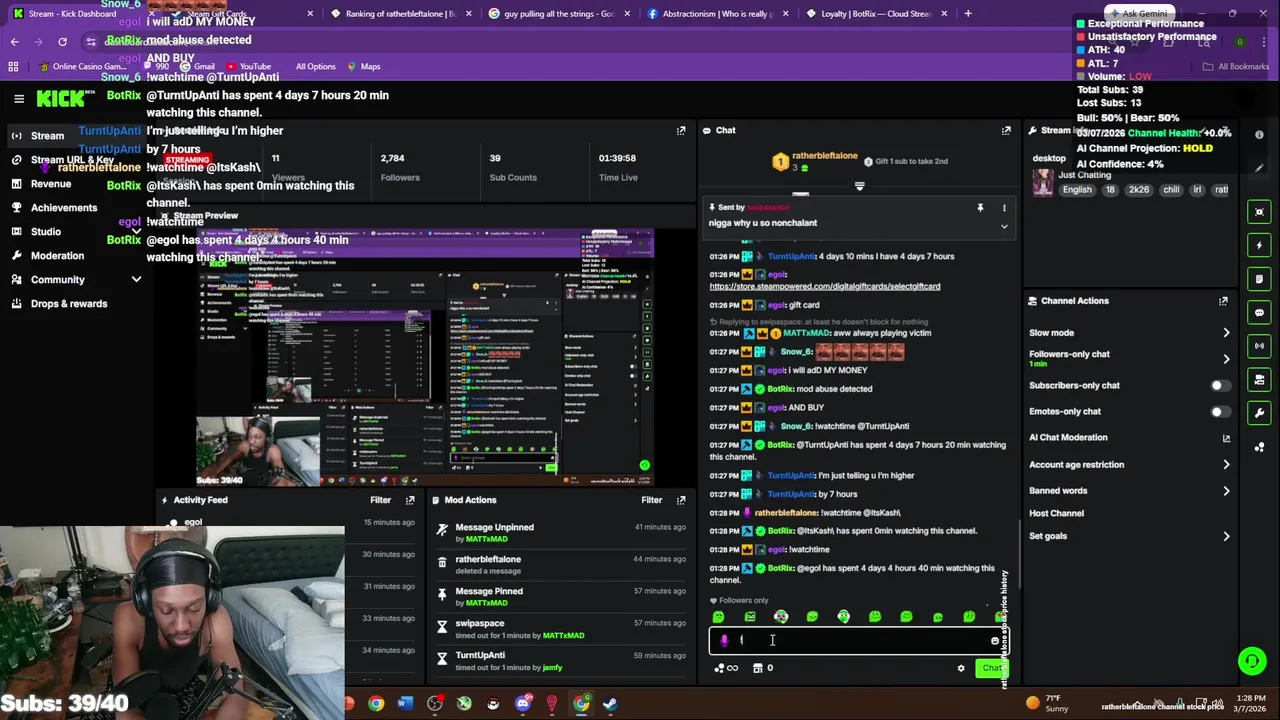The image size is (1280, 720).
Task: Expand Banned words settings
Action: (1227, 491)
